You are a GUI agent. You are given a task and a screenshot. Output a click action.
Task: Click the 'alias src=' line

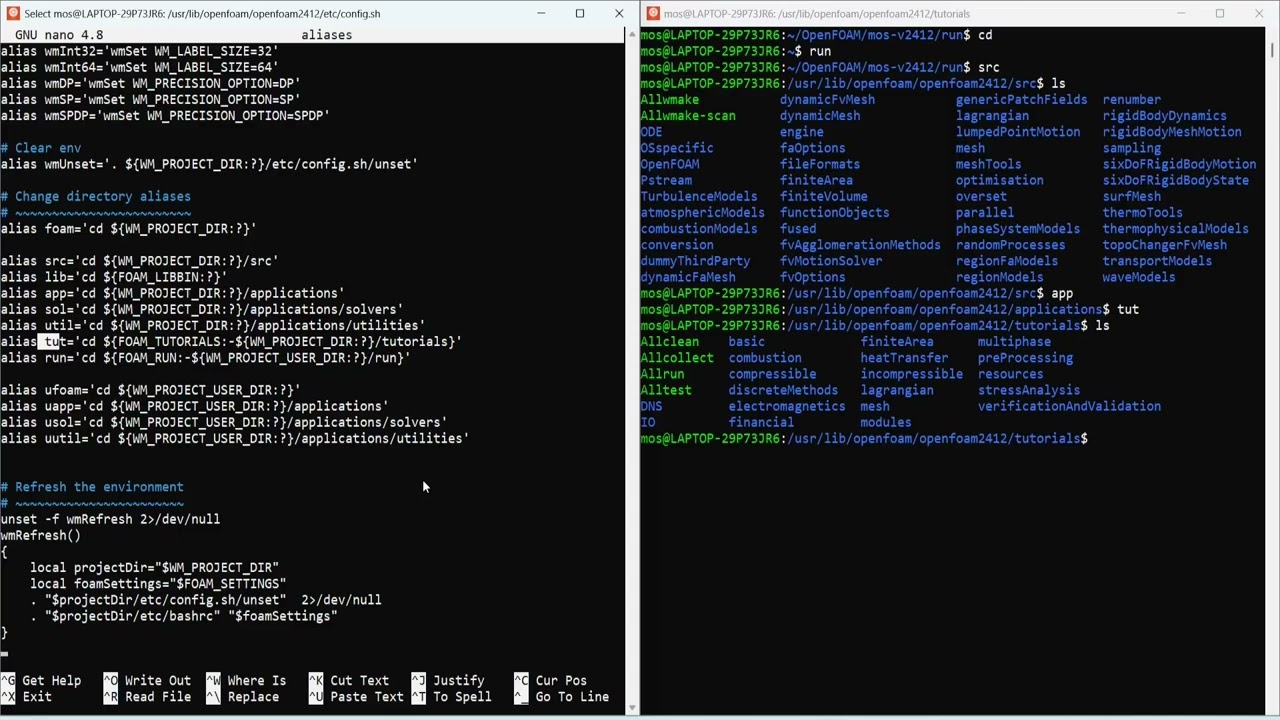tap(139, 260)
